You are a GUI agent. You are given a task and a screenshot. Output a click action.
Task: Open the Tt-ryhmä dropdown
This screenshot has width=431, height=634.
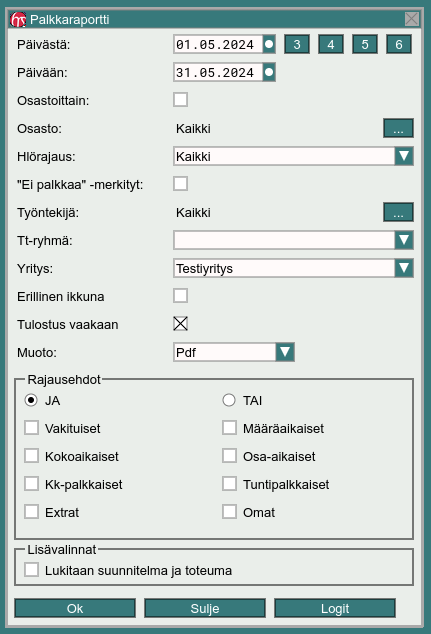pyautogui.click(x=404, y=240)
